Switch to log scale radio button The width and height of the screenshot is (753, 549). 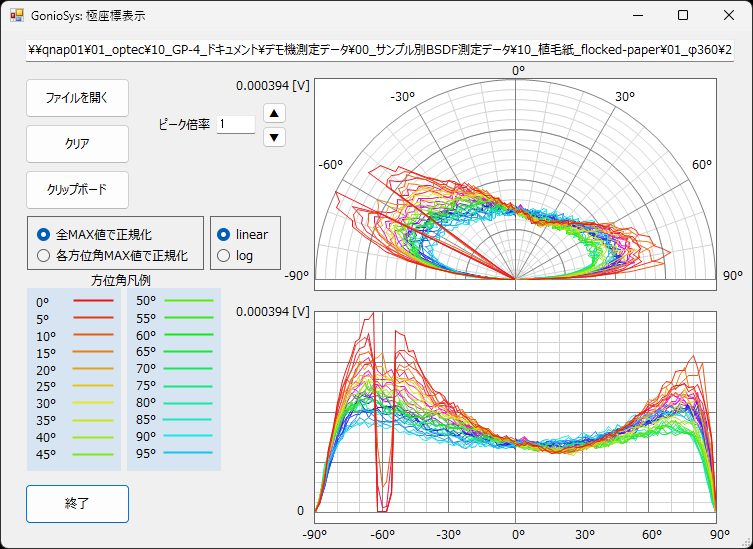click(x=224, y=256)
